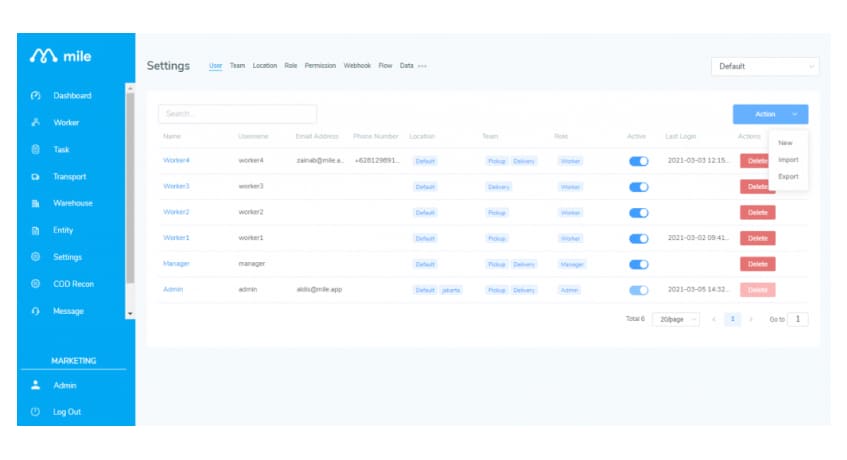Delete the Worker4 user
The height and width of the screenshot is (460, 847).
(755, 161)
